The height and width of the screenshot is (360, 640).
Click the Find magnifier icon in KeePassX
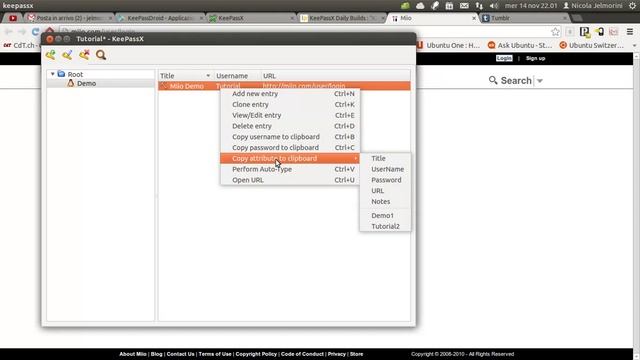click(101, 55)
